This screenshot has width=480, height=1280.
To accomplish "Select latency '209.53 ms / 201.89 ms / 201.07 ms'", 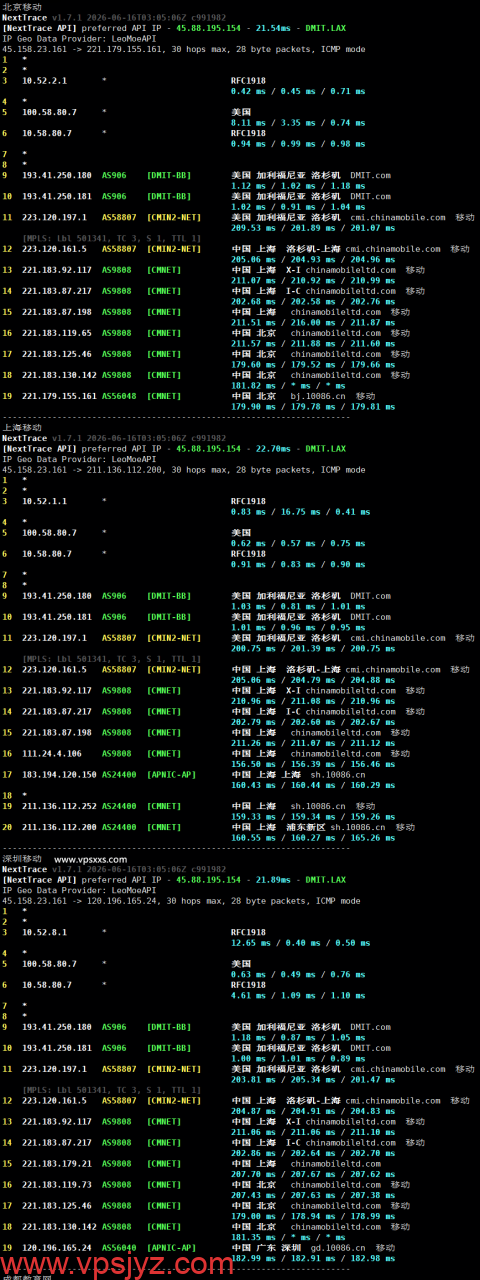I will point(304,227).
